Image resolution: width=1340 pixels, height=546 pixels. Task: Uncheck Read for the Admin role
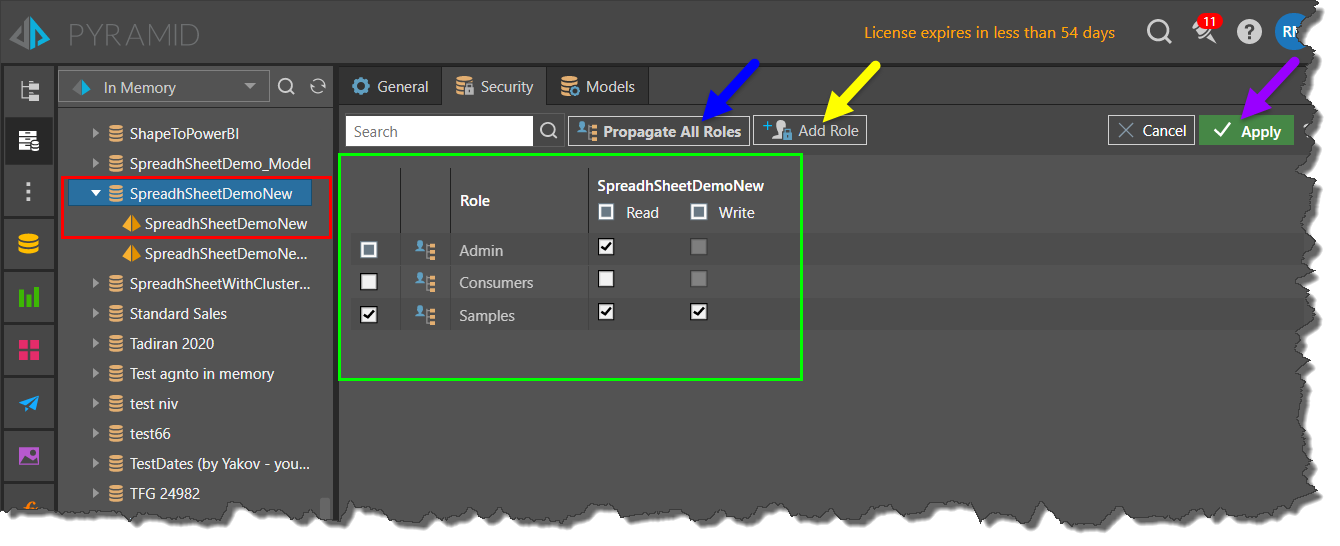pyautogui.click(x=606, y=247)
